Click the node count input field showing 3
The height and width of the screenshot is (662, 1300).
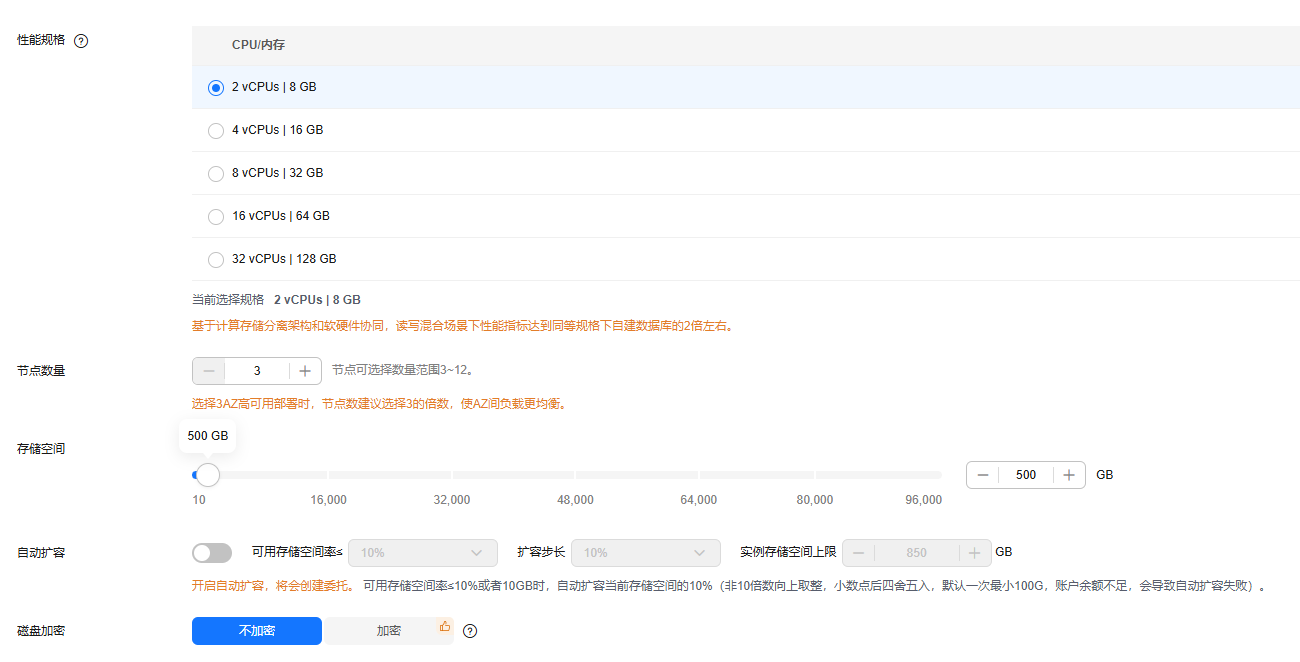tap(257, 371)
